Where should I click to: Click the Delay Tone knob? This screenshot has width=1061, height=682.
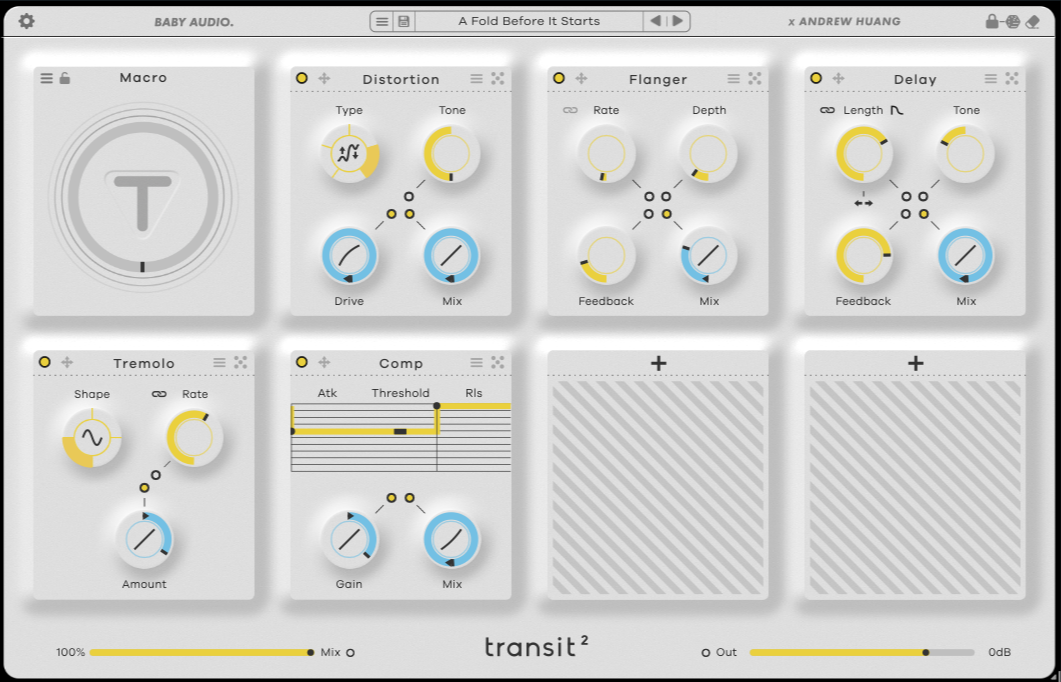(966, 154)
